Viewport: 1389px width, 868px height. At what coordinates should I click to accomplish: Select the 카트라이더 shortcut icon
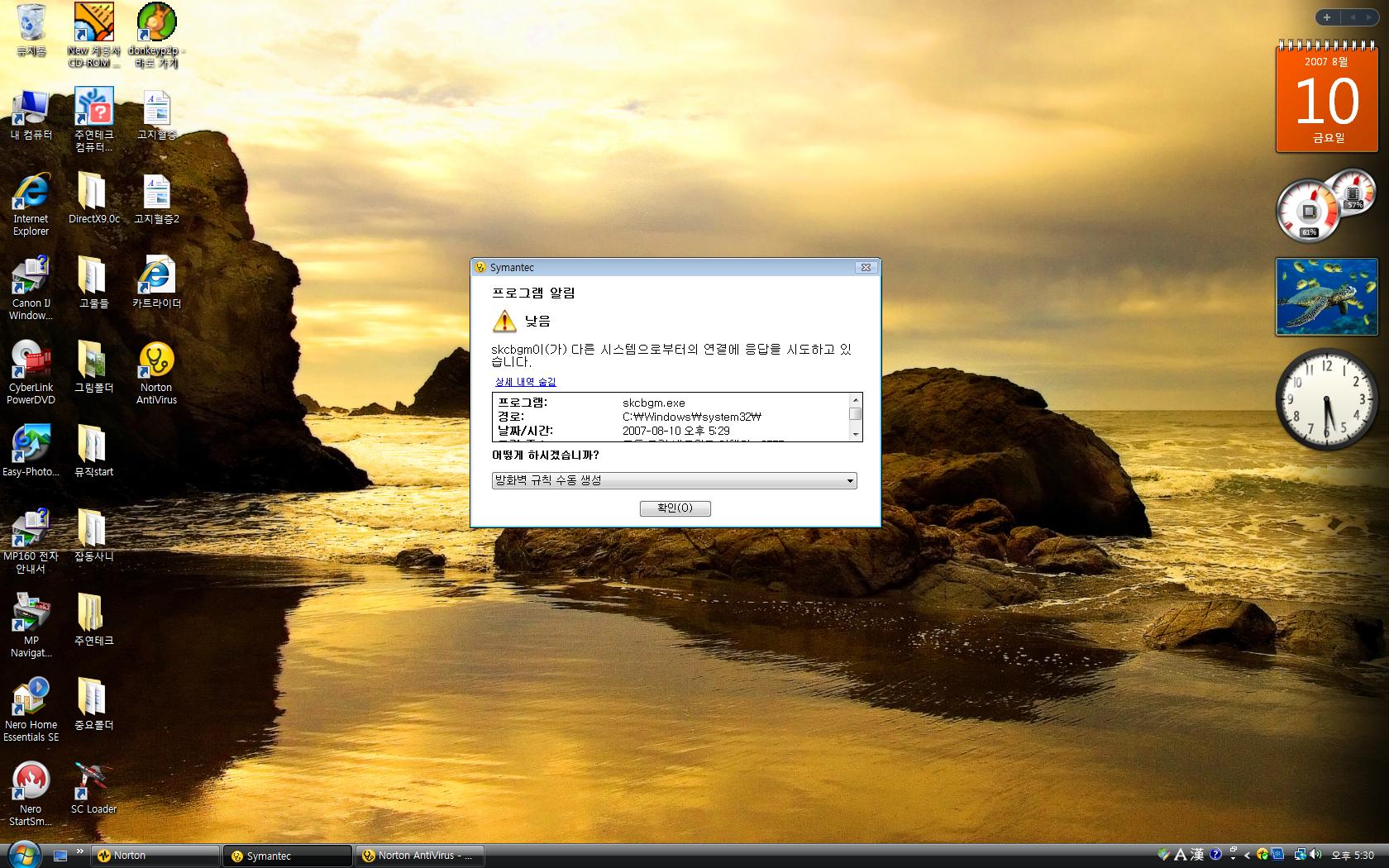[156, 283]
